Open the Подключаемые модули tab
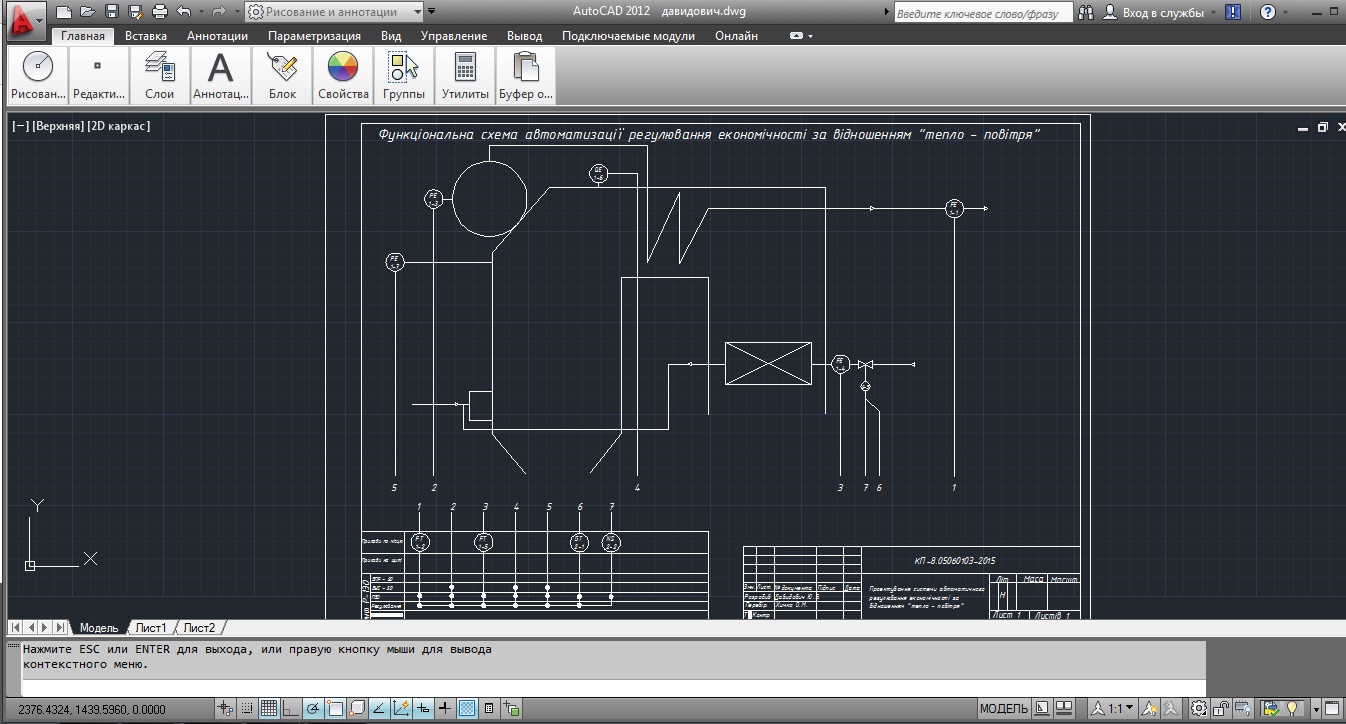 click(628, 36)
